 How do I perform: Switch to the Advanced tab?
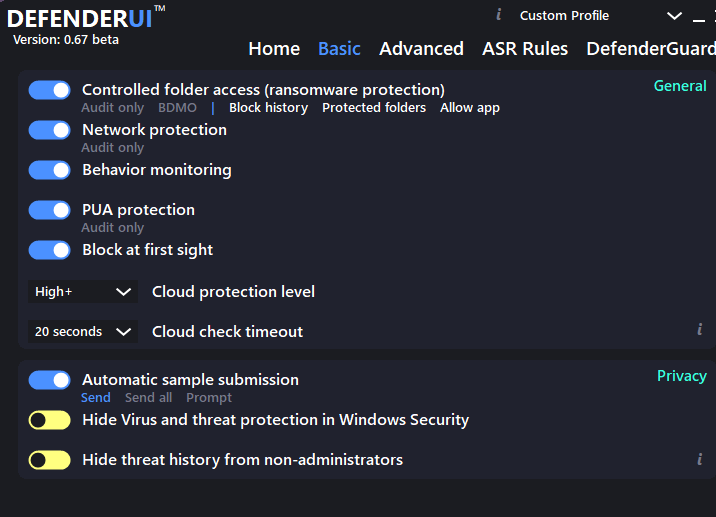421,49
